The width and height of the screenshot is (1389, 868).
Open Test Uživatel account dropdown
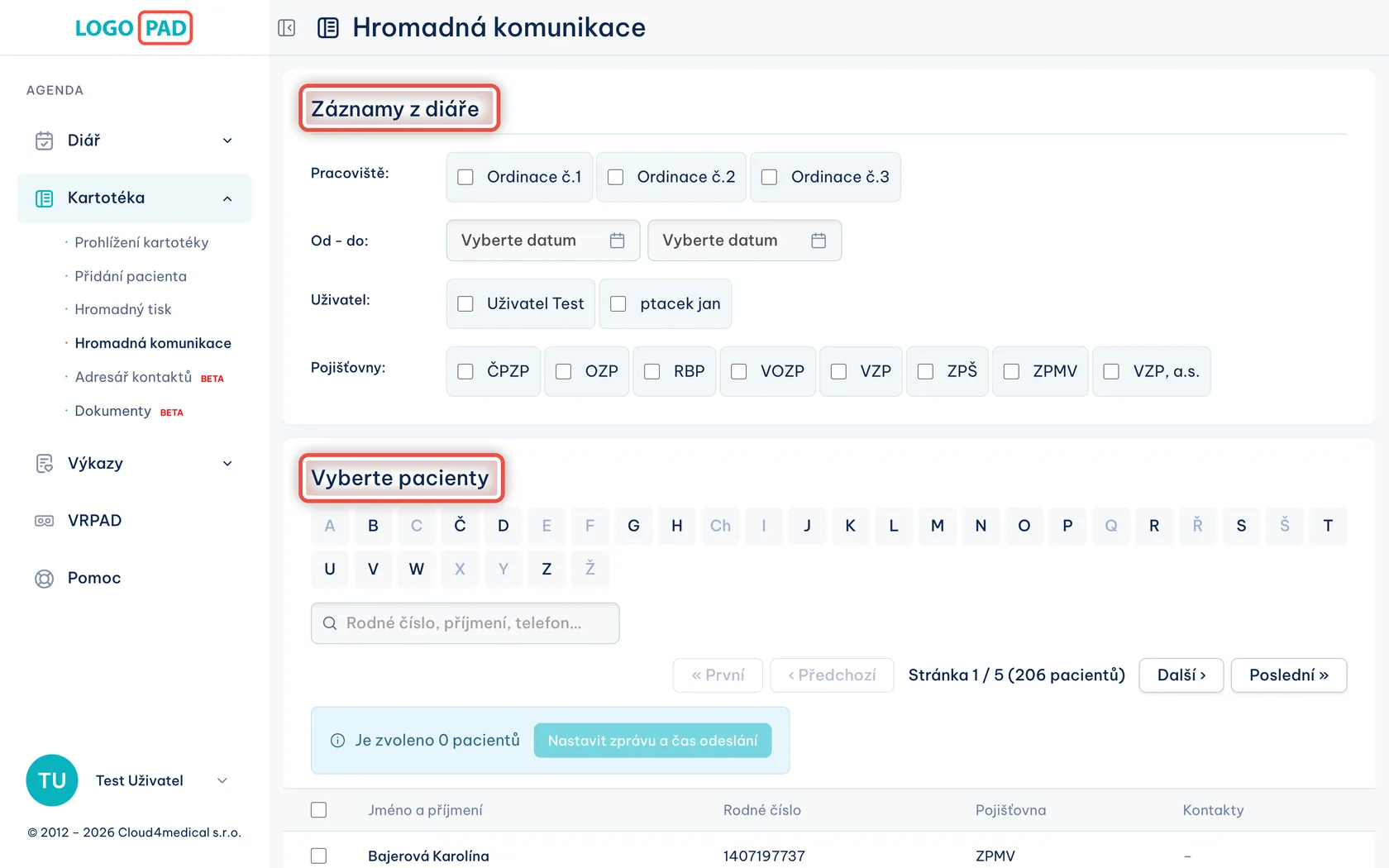pyautogui.click(x=222, y=780)
